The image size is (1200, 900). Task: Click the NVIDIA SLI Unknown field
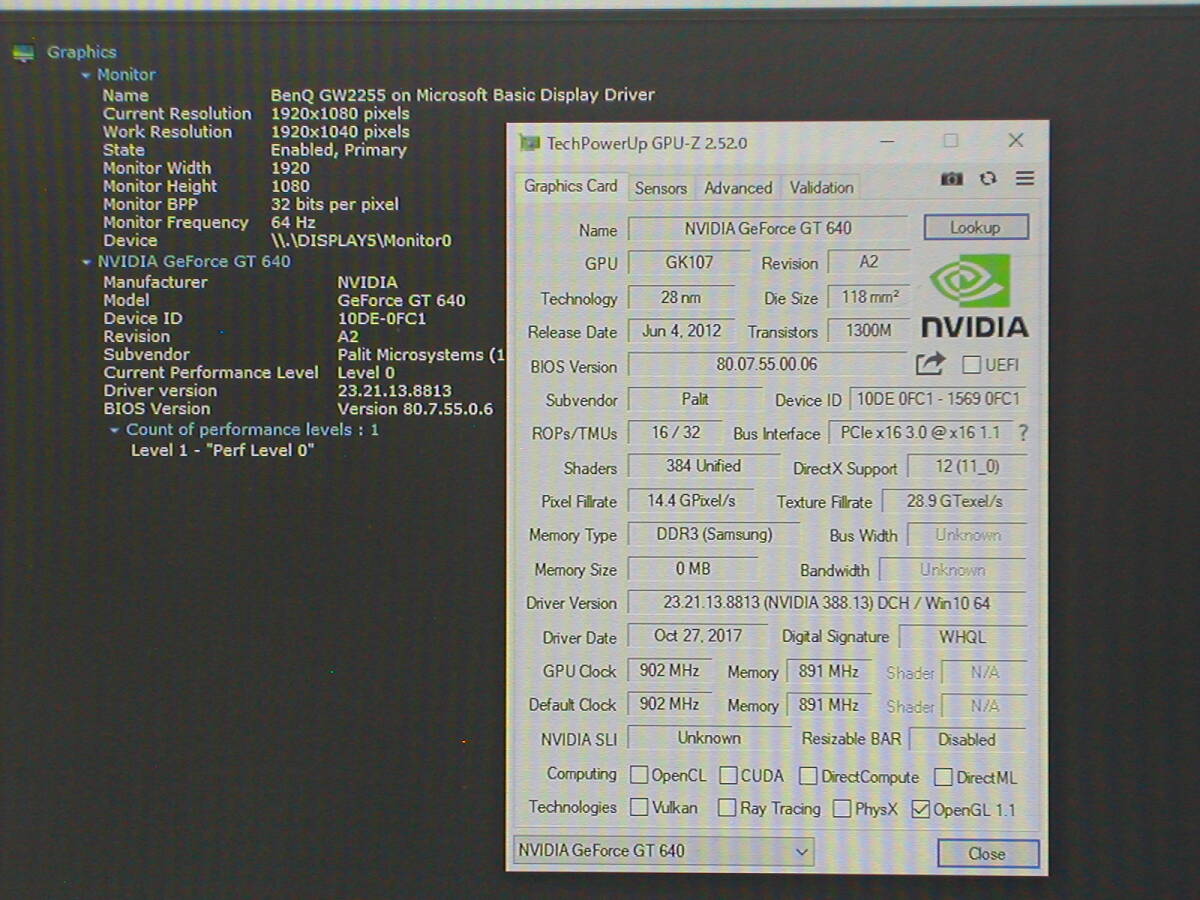pos(709,739)
